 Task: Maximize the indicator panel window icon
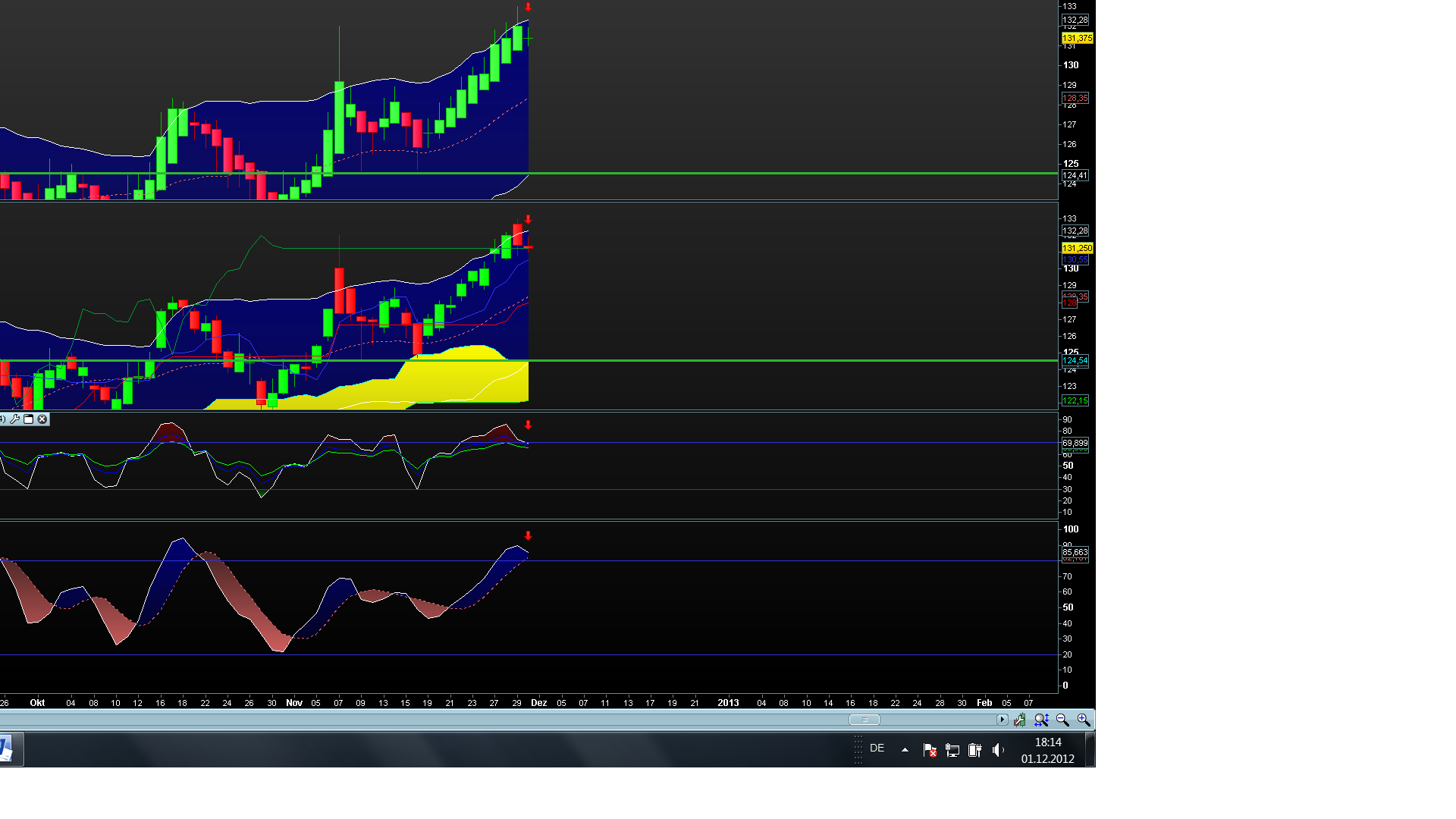click(x=29, y=419)
